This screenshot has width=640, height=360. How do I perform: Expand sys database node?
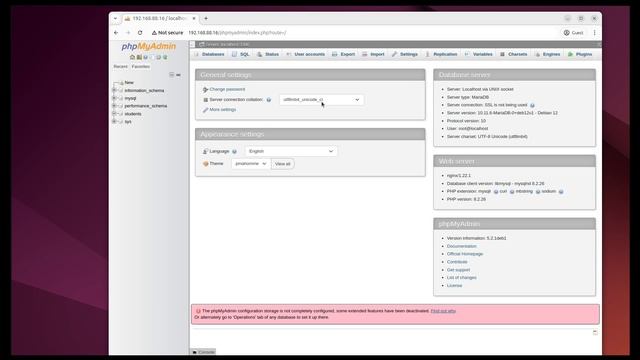click(114, 121)
